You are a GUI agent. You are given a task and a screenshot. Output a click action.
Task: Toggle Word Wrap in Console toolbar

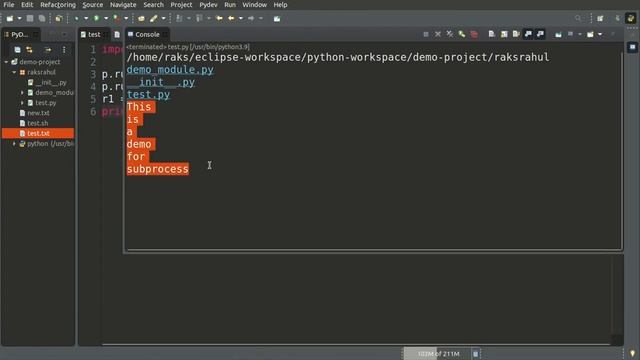pyautogui.click(x=516, y=34)
